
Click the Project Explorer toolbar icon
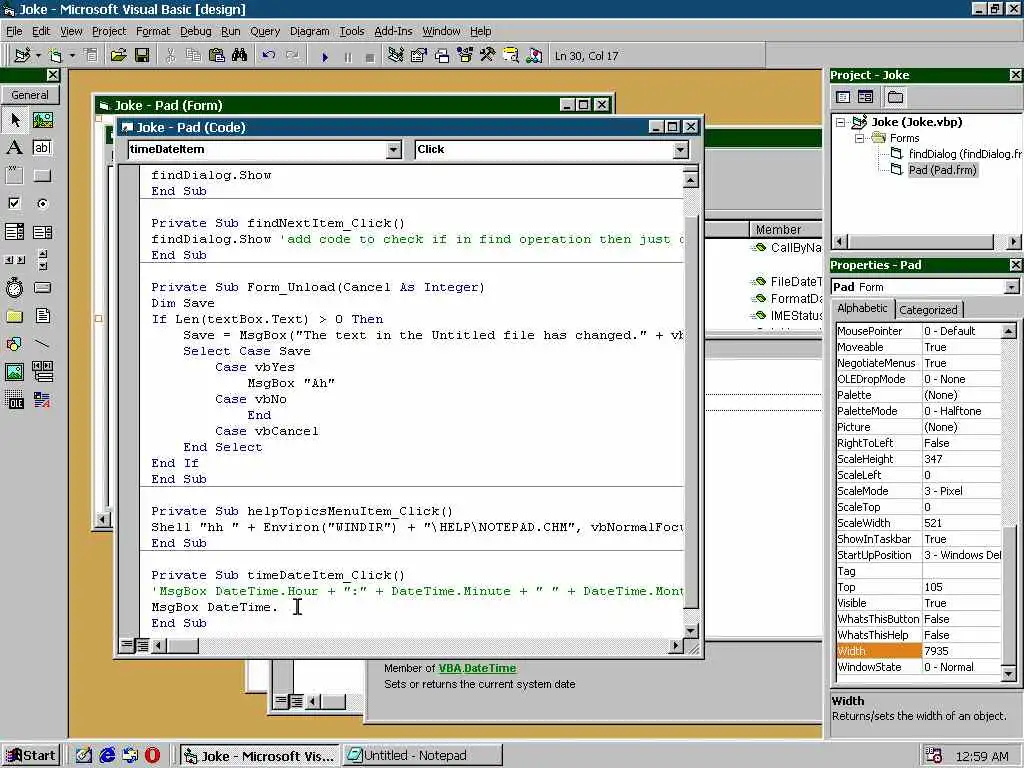point(395,56)
